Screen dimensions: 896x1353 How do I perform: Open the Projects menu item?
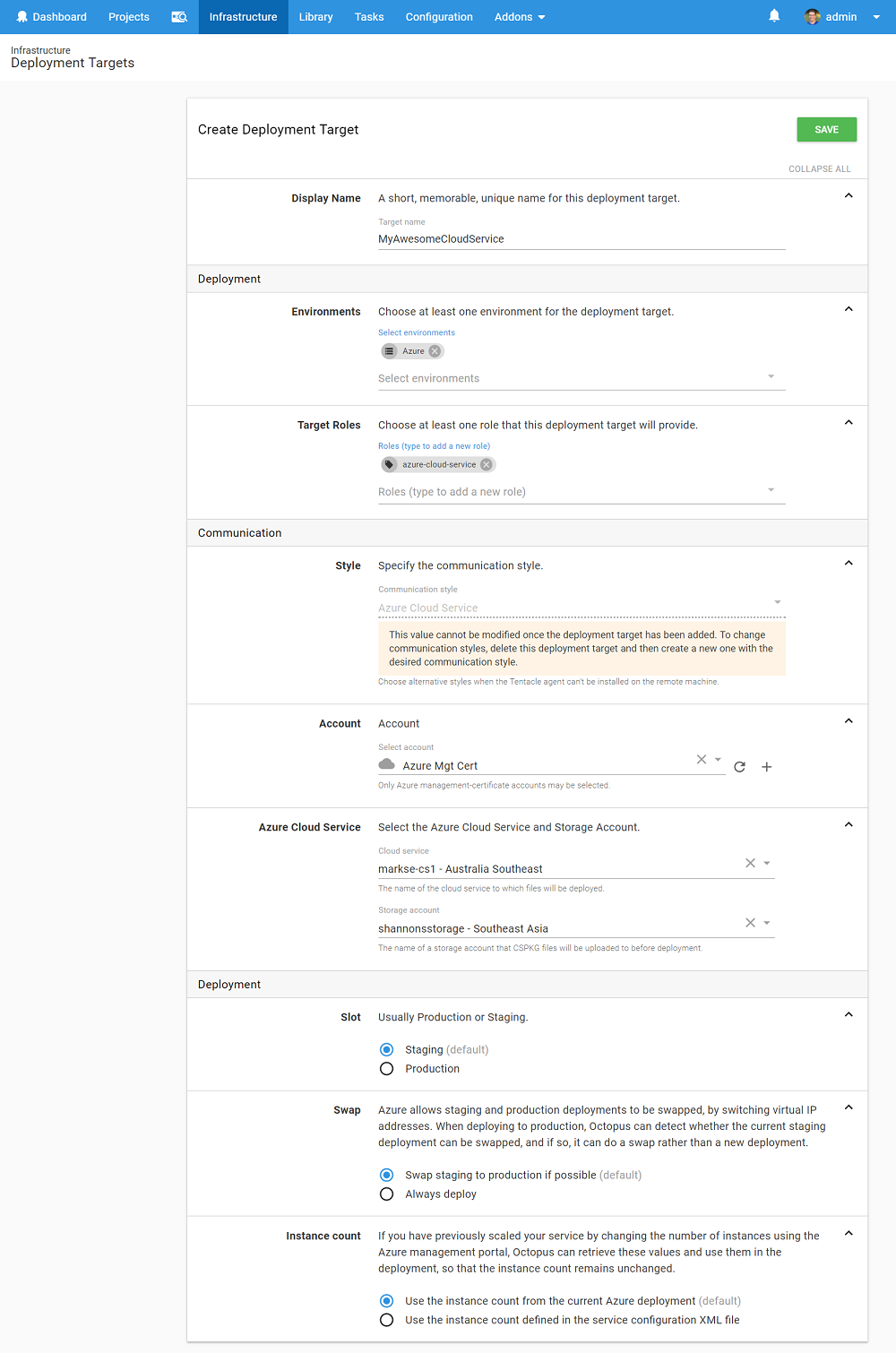[x=129, y=17]
